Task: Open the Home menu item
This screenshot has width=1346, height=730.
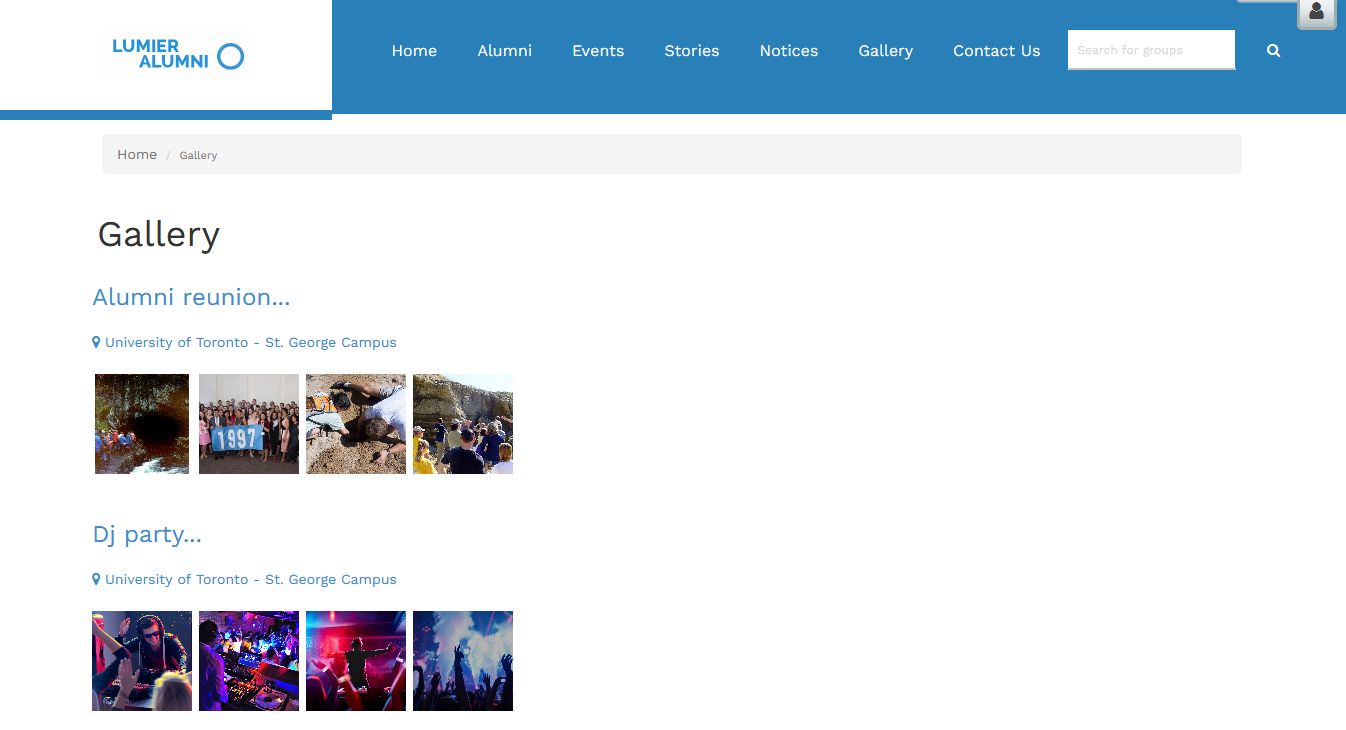Action: pos(414,51)
